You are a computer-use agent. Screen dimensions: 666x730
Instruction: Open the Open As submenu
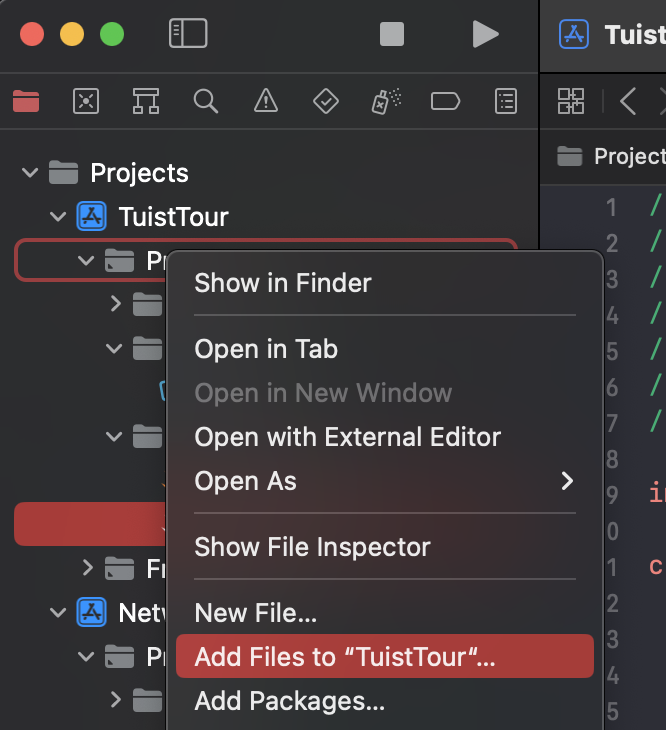(x=385, y=481)
